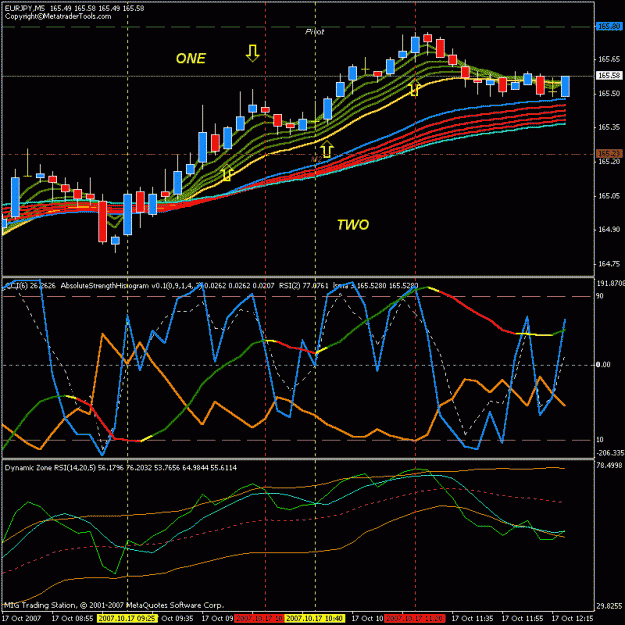Click the 17 Oct 08:55 time axis label

pyautogui.click(x=73, y=619)
